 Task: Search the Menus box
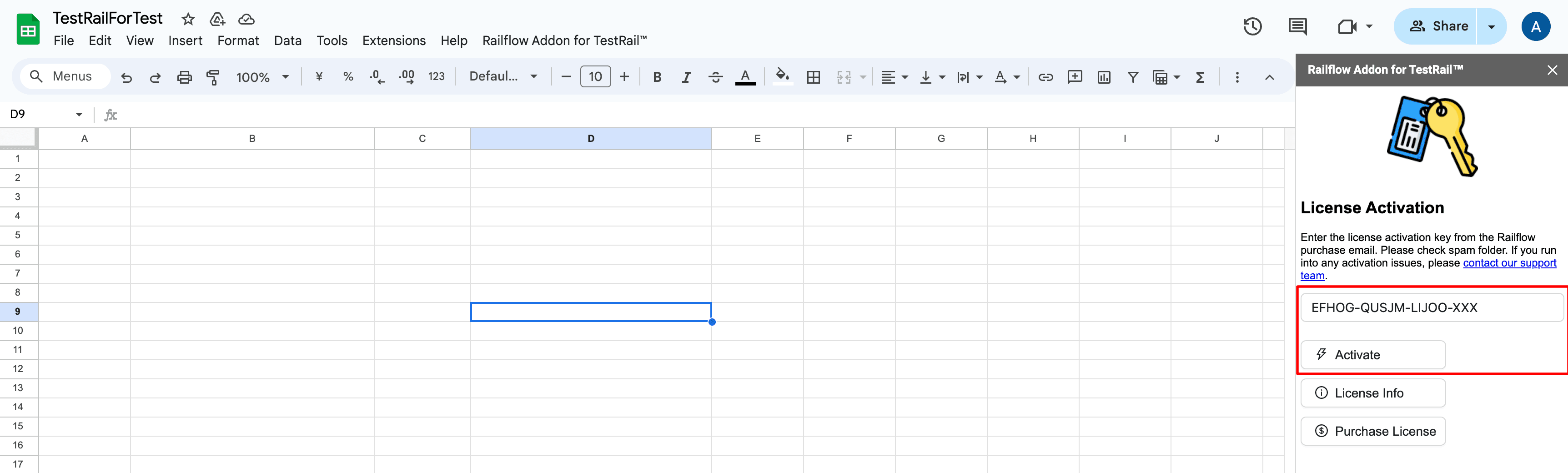tap(65, 77)
